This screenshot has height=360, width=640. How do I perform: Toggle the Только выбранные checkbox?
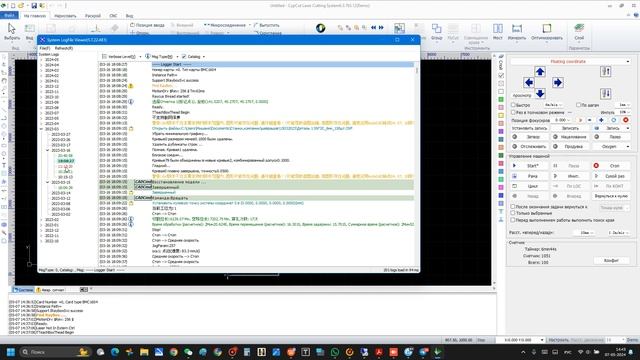tap(513, 213)
